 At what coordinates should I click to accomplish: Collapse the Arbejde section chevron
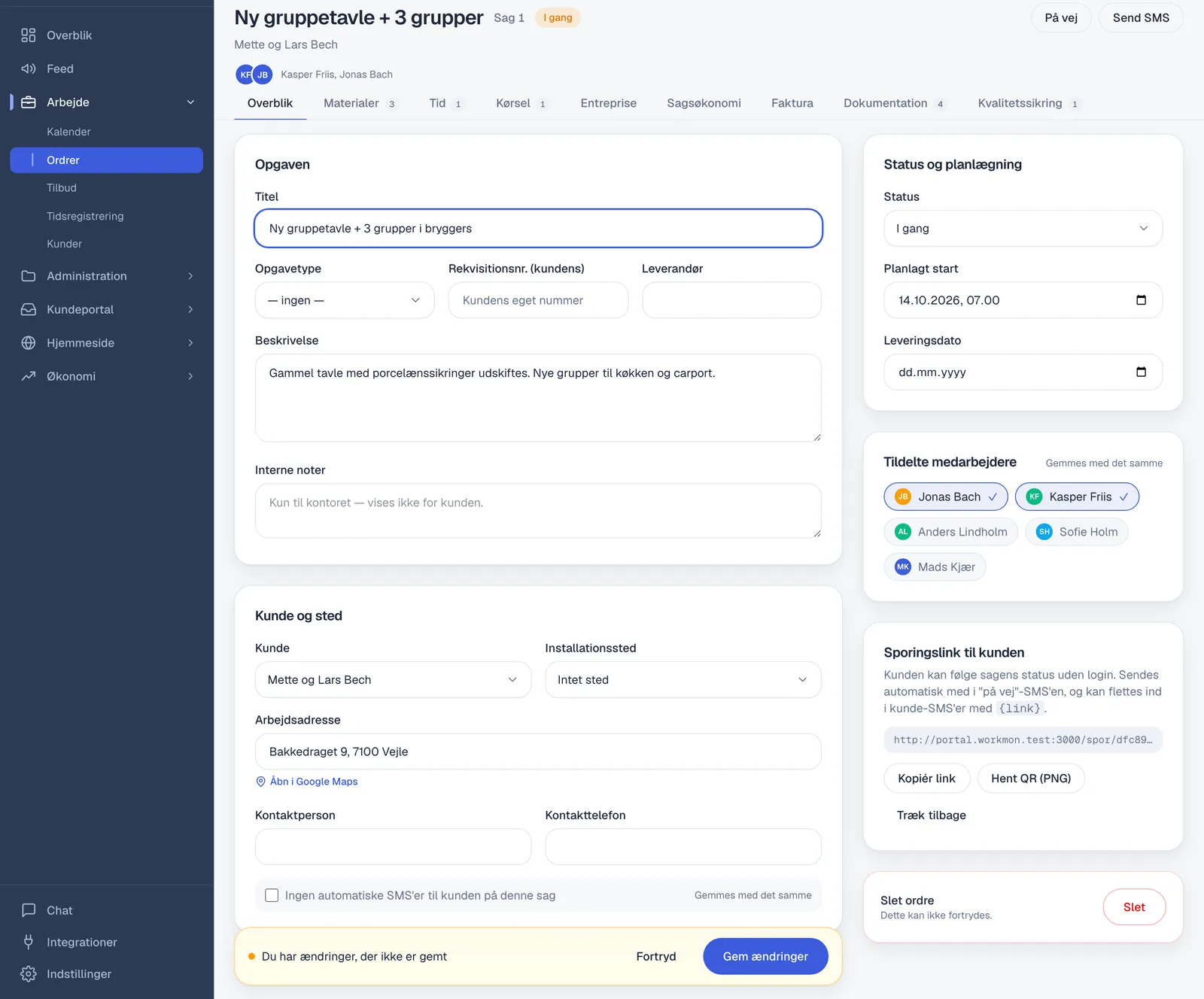coord(190,102)
